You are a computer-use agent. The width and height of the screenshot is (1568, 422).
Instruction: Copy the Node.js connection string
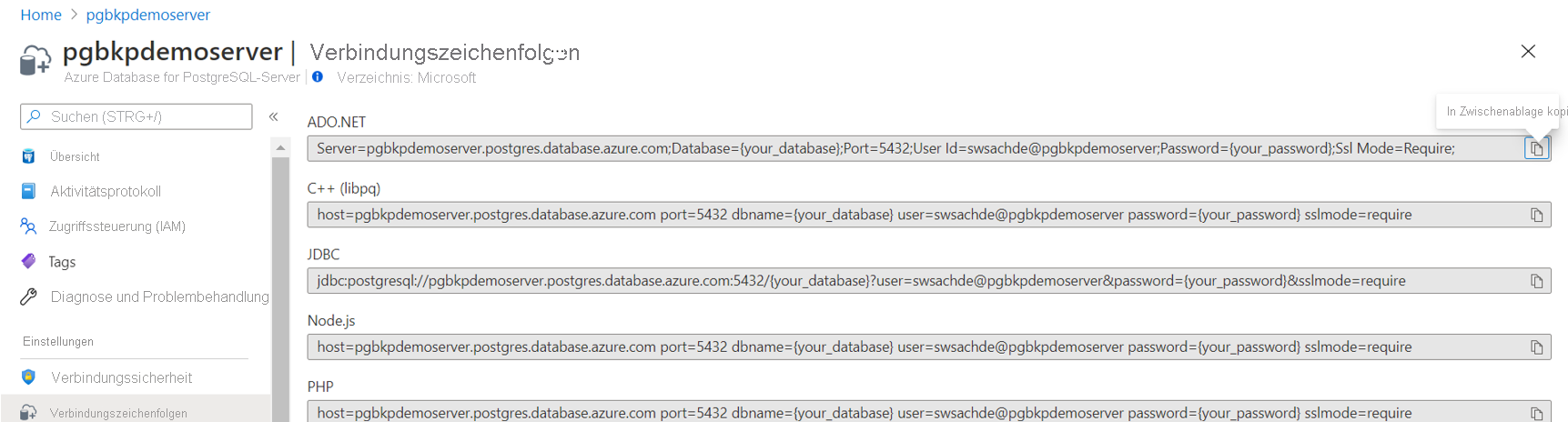point(1537,347)
